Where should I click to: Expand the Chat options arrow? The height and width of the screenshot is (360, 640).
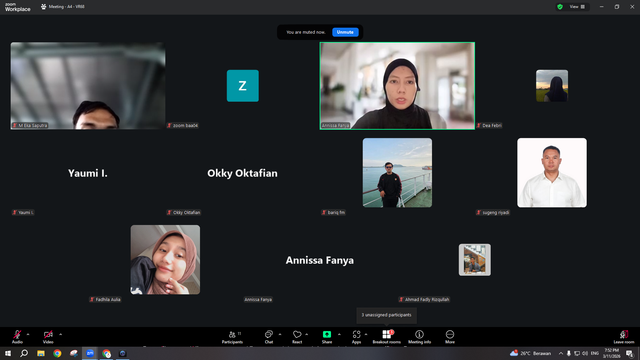280,334
